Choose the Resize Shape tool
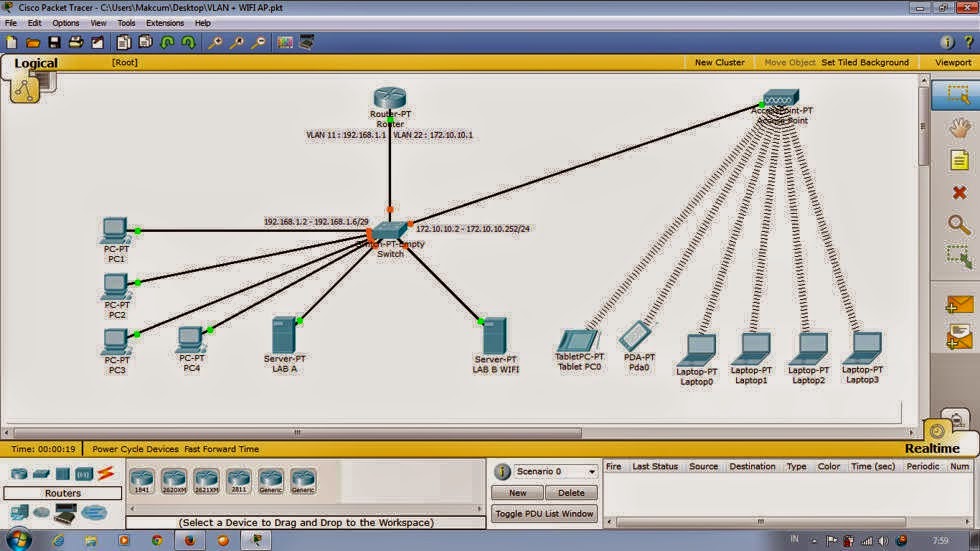 coord(959,257)
